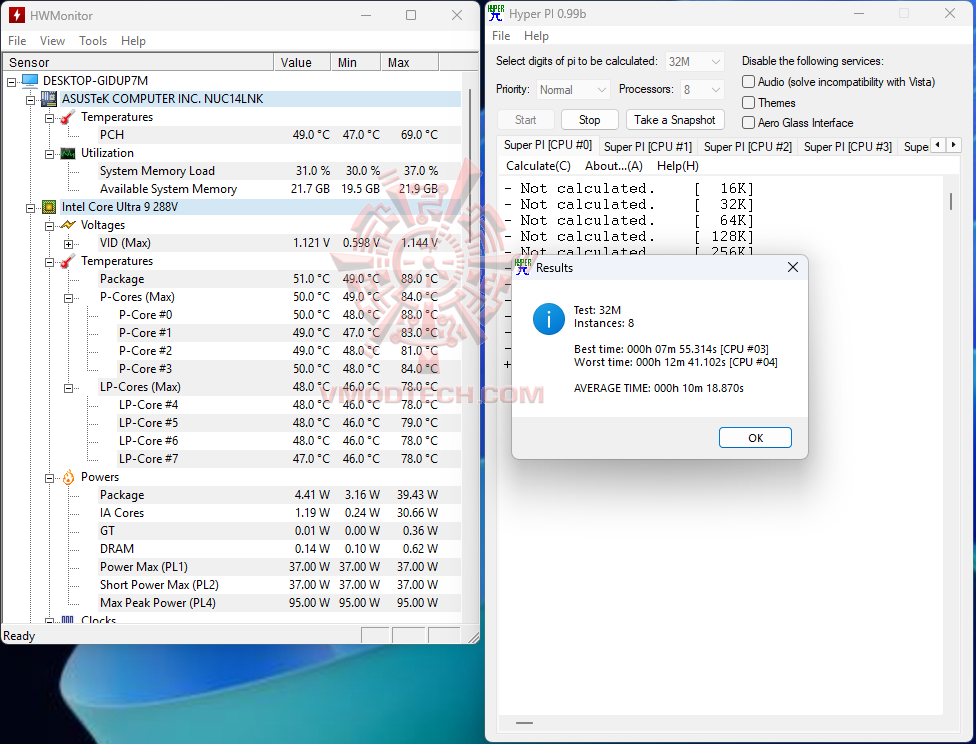
Task: Click the ASUSTeK motherboard icon
Action: [x=49, y=99]
